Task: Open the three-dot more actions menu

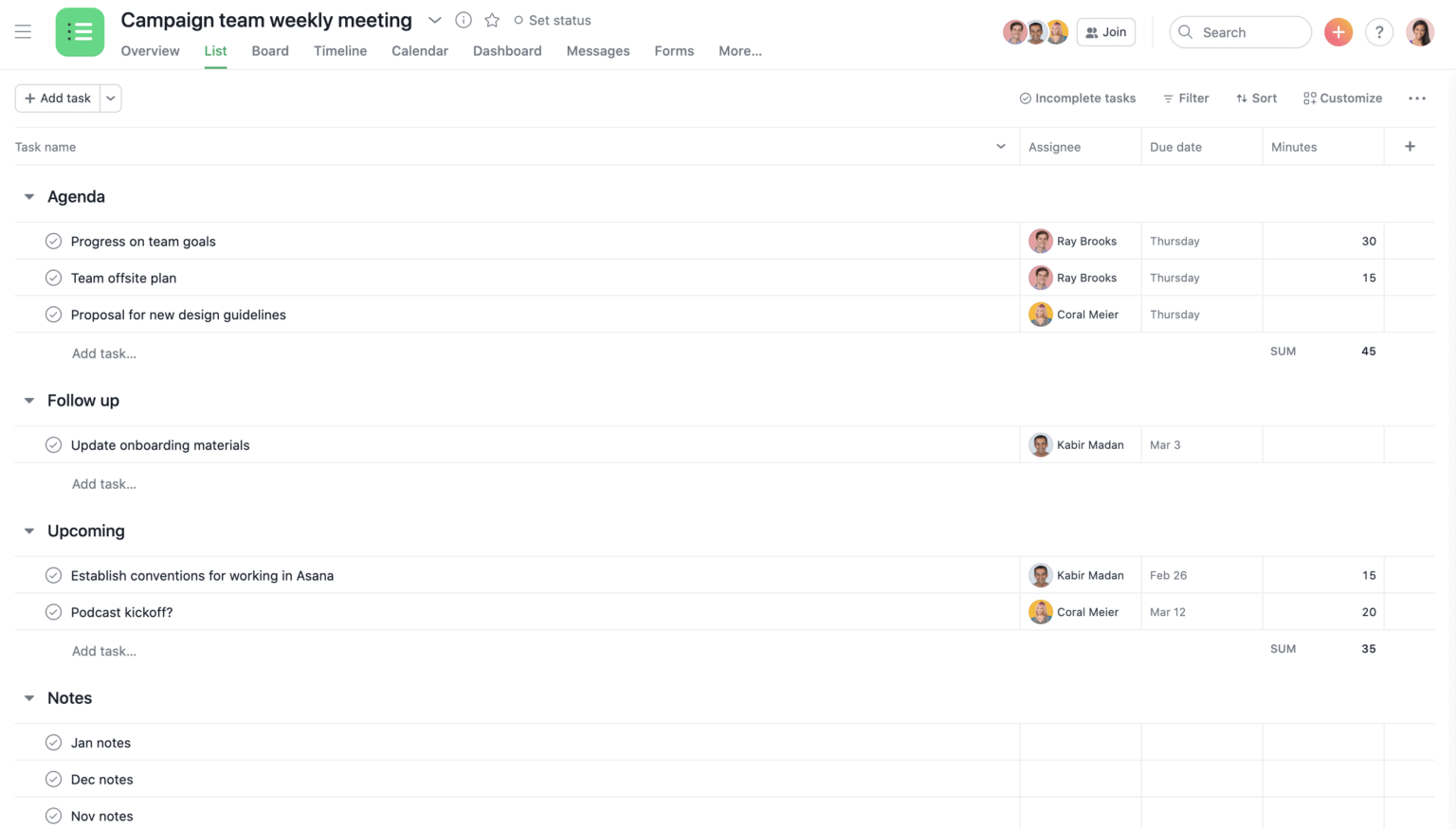Action: (x=1417, y=99)
